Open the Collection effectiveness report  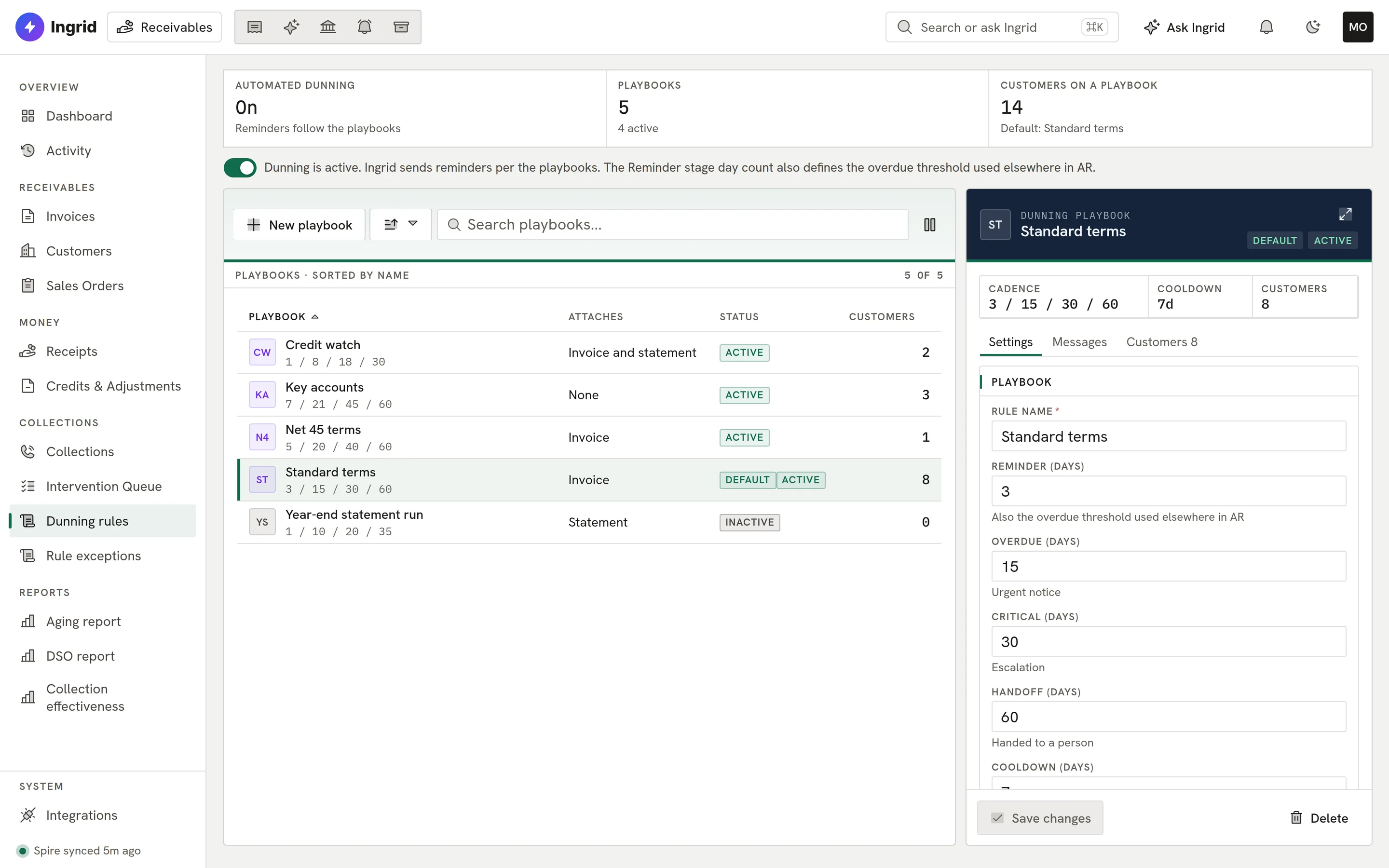tap(103, 697)
